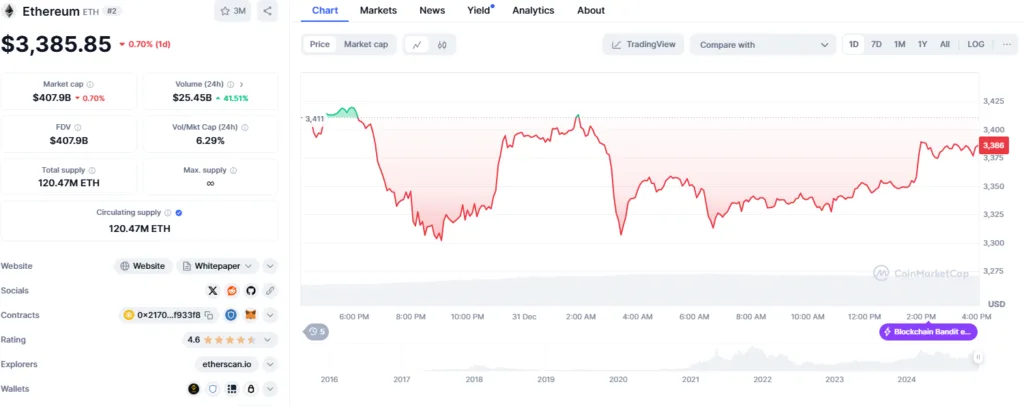Viewport: 1024px width, 406px height.
Task: Click 2020 on the overview timeline
Action: (x=618, y=379)
